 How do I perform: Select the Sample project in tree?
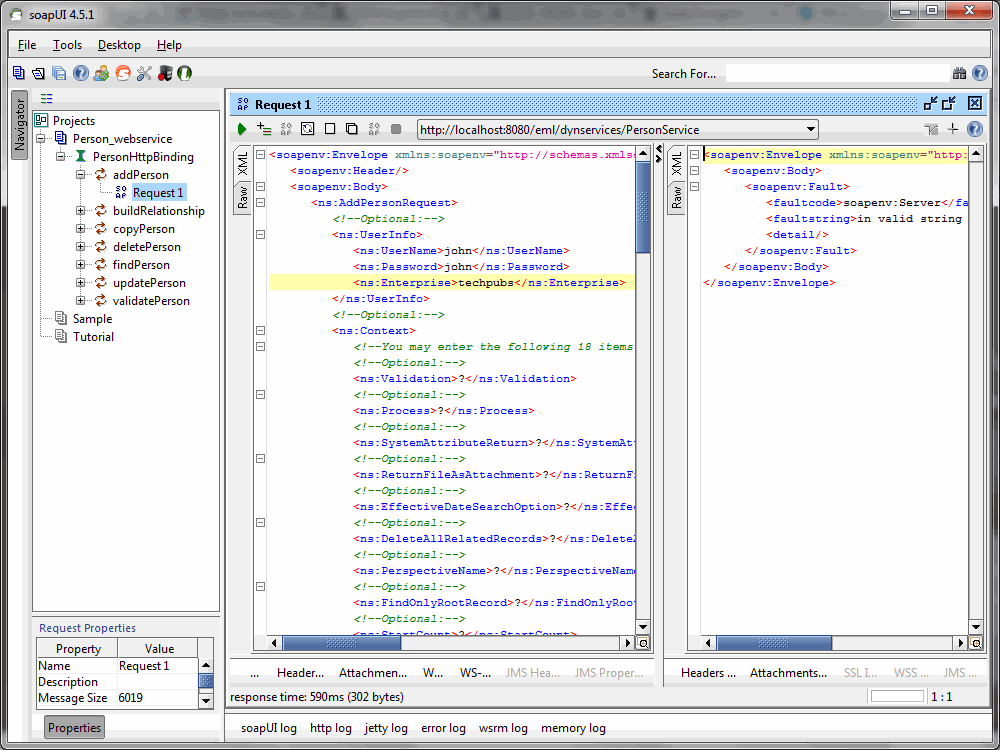pos(92,319)
